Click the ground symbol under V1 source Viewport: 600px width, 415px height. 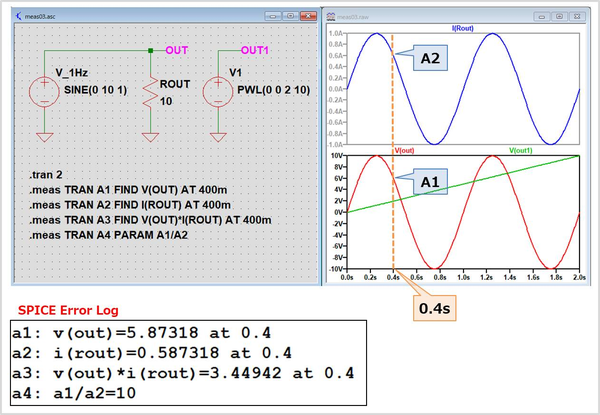click(x=218, y=135)
